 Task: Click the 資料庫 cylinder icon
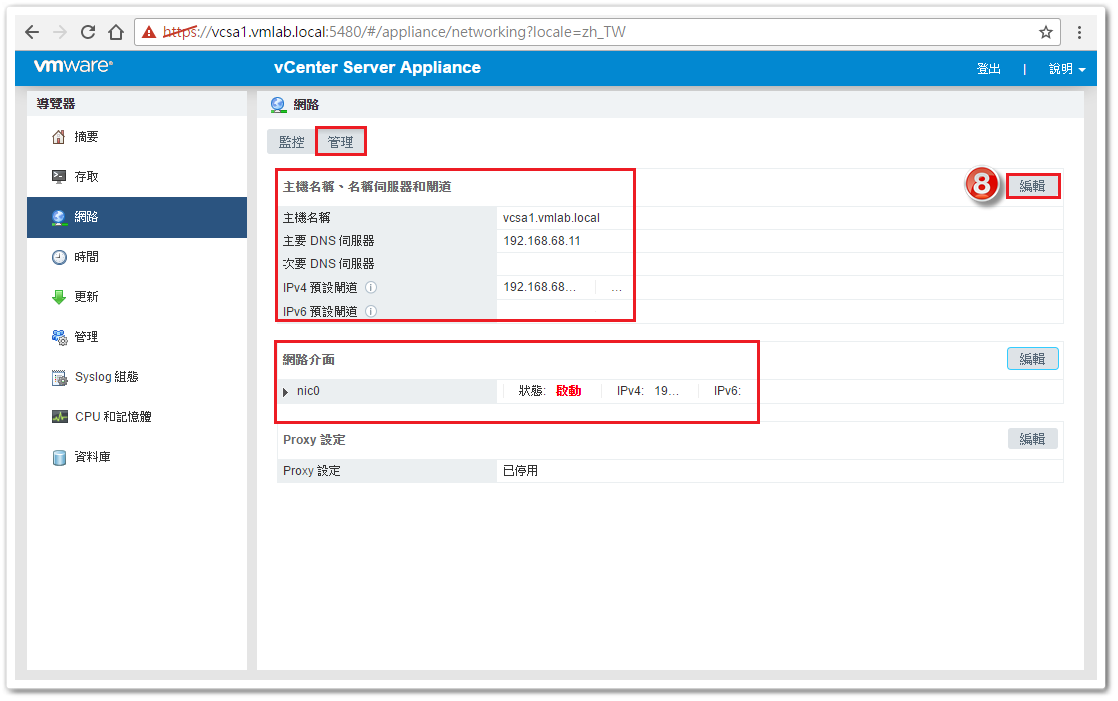[59, 457]
